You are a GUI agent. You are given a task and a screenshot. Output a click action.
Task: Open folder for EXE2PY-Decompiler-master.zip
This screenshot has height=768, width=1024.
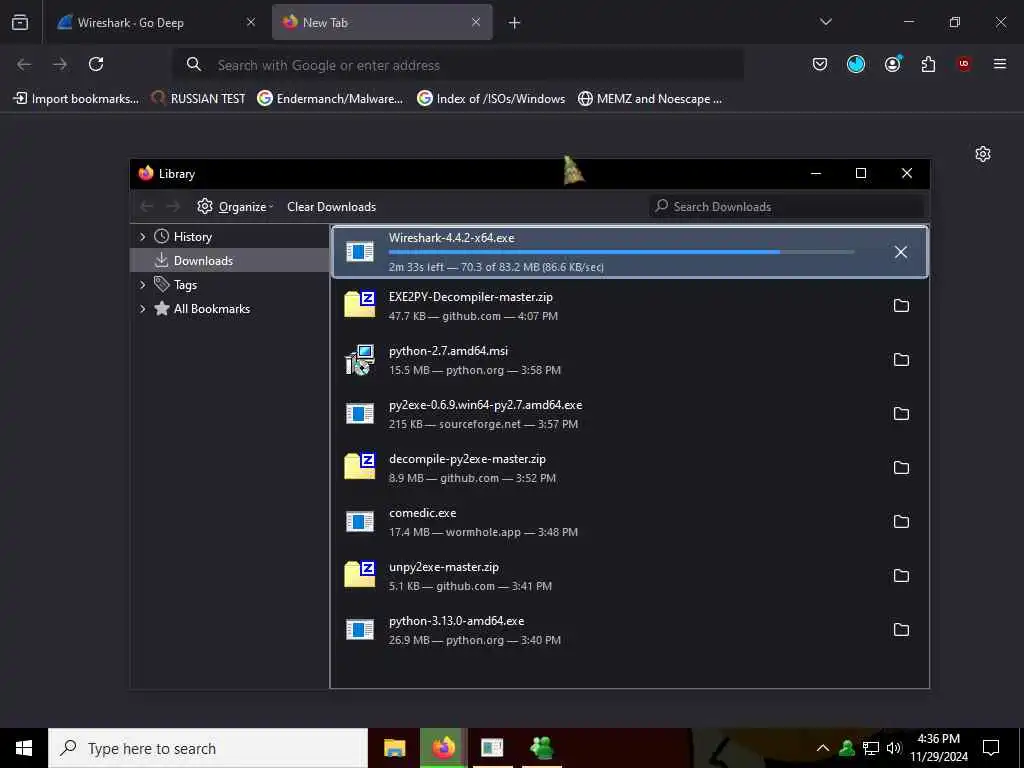(x=901, y=306)
